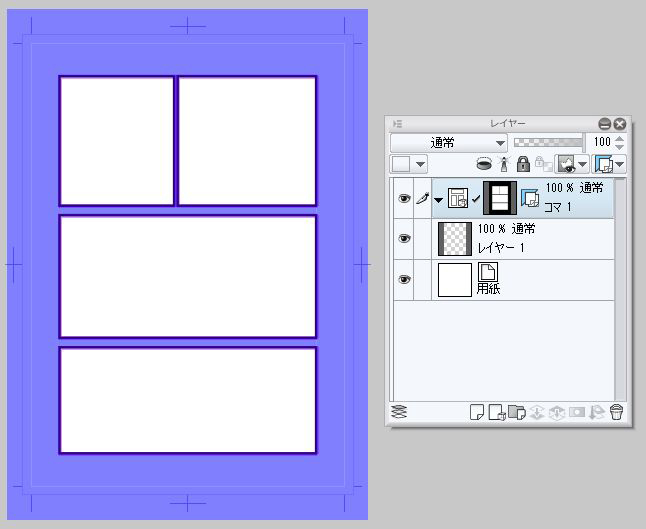Click the stacked layers icon at panel bottom
Image resolution: width=646 pixels, height=529 pixels.
[x=399, y=412]
